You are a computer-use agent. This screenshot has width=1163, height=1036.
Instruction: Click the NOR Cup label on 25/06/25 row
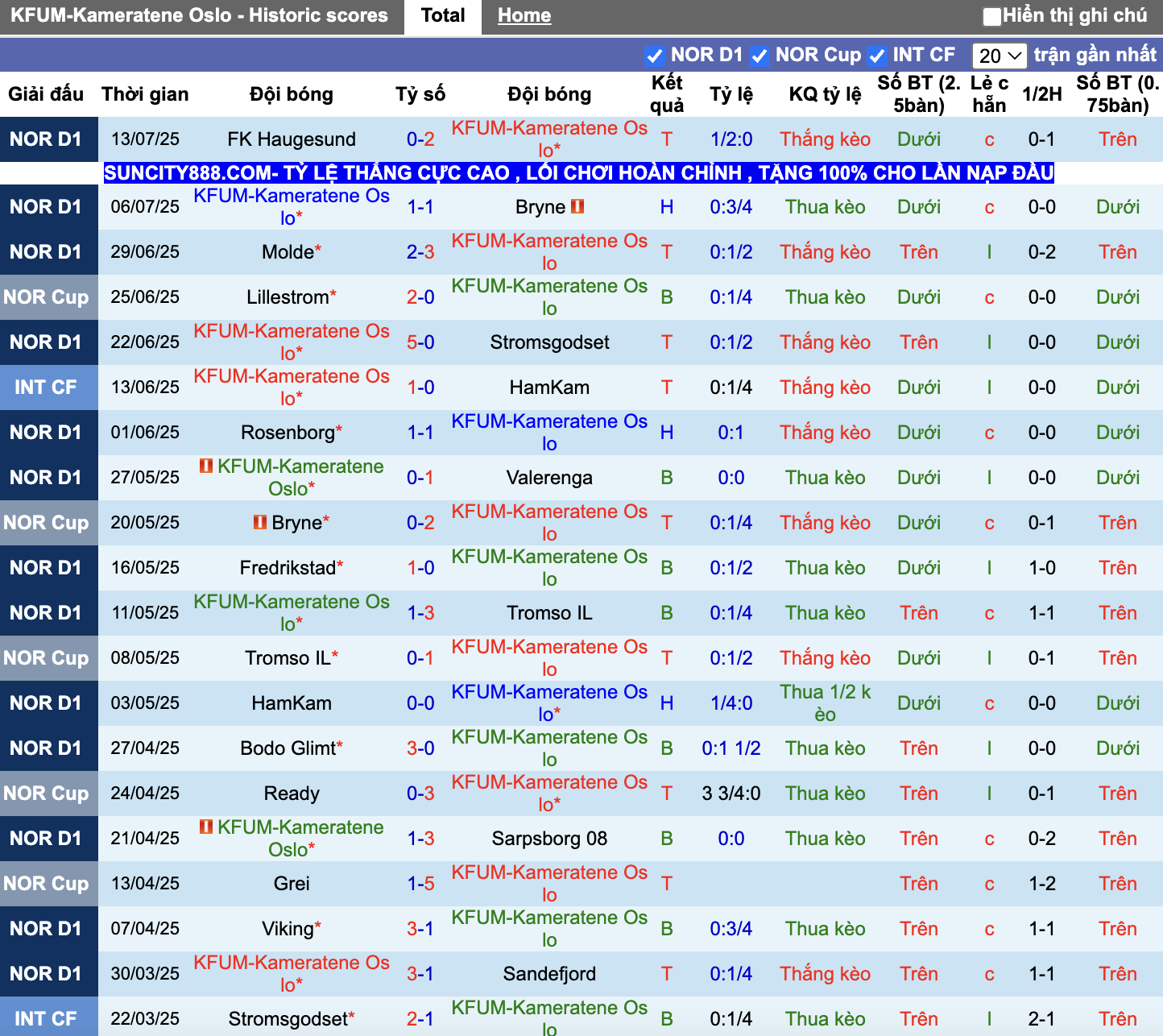click(x=46, y=297)
